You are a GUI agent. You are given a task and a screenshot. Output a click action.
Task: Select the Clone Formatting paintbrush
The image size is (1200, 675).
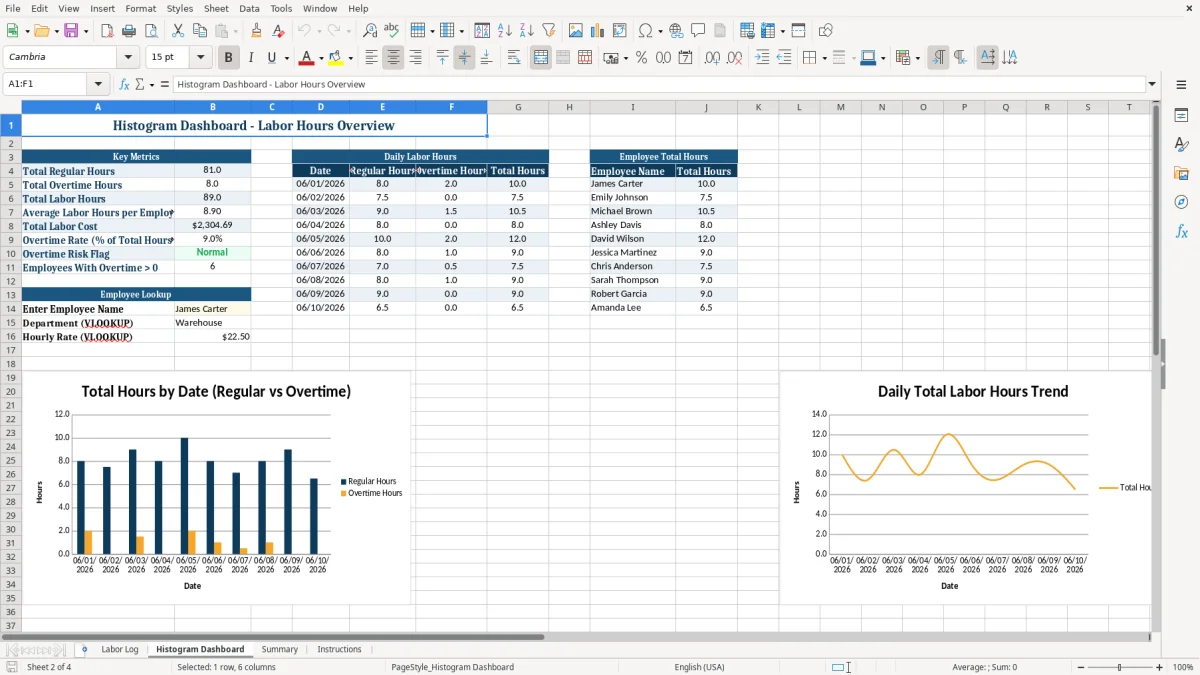click(x=257, y=31)
